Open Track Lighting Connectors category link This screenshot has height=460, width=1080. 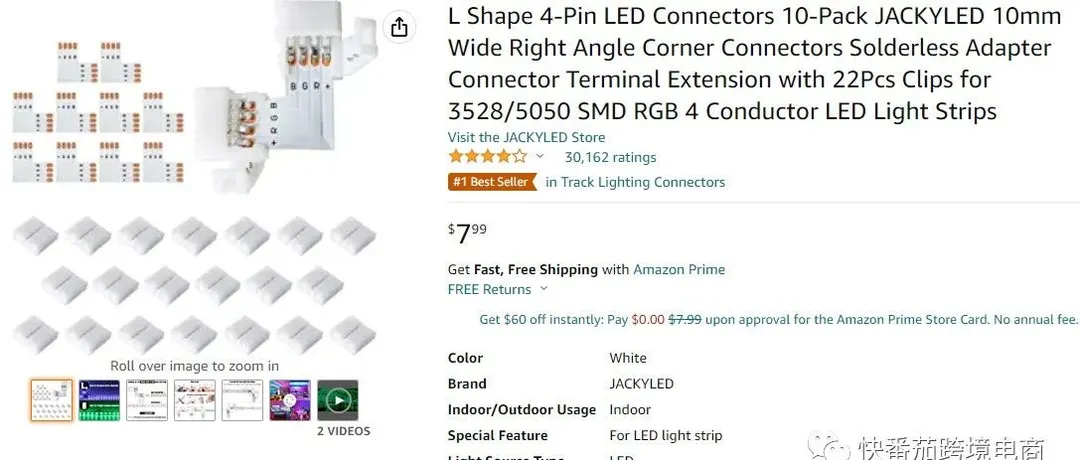click(635, 182)
